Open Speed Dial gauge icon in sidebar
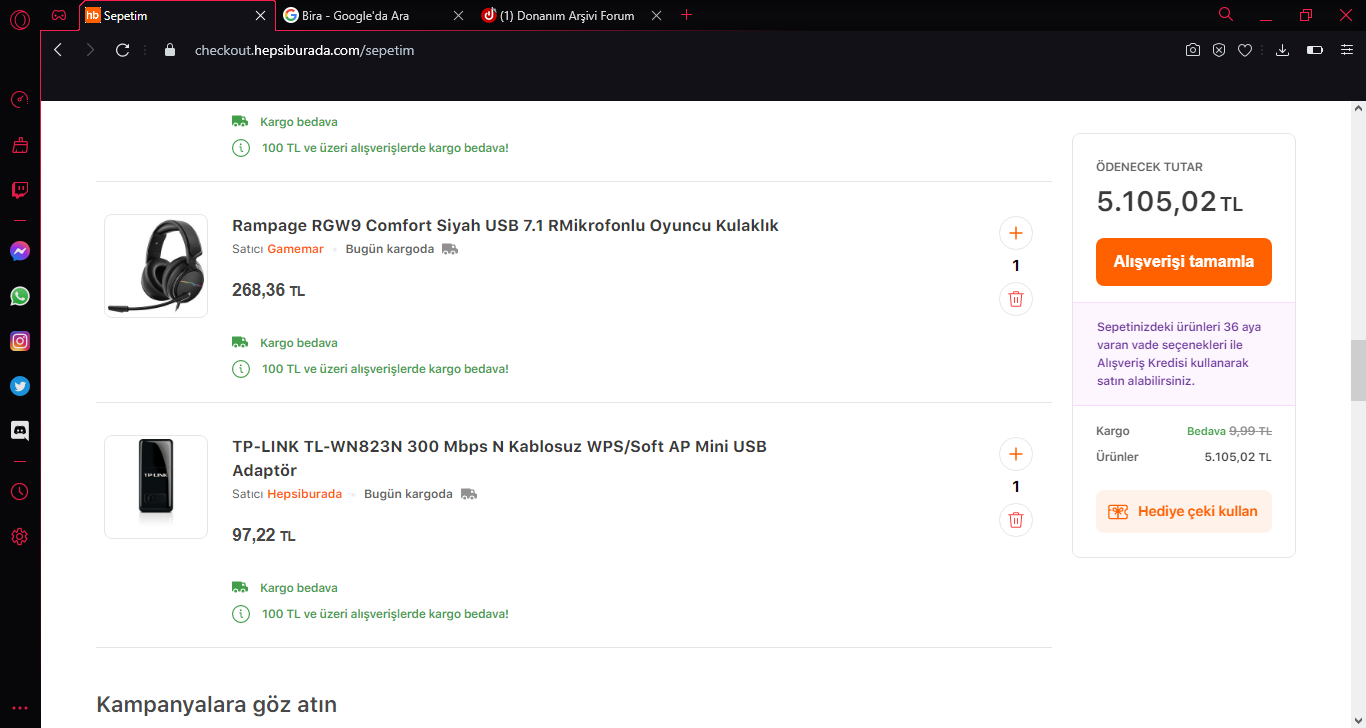Image resolution: width=1366 pixels, height=728 pixels. (19, 100)
